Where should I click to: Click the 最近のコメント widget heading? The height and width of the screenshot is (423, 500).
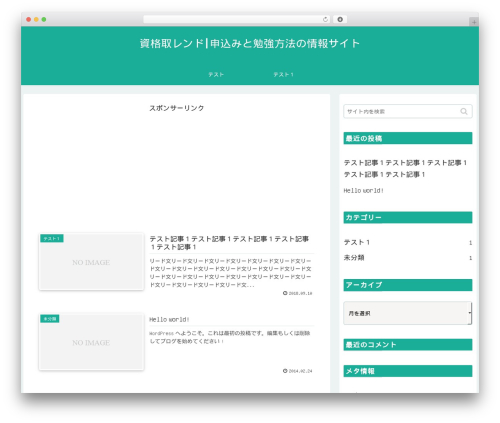coord(408,345)
